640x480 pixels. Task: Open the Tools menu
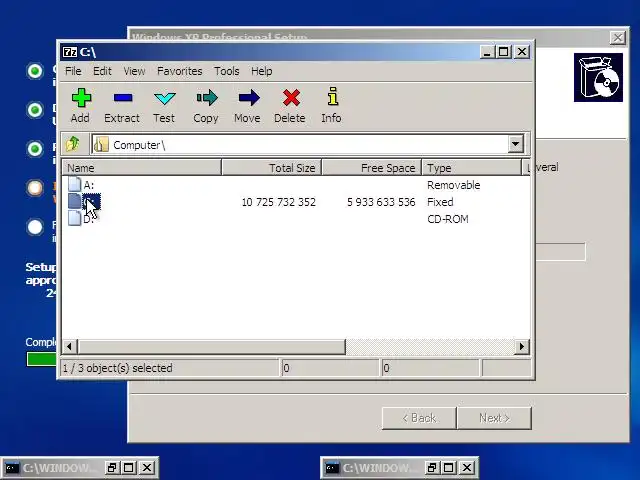[227, 71]
